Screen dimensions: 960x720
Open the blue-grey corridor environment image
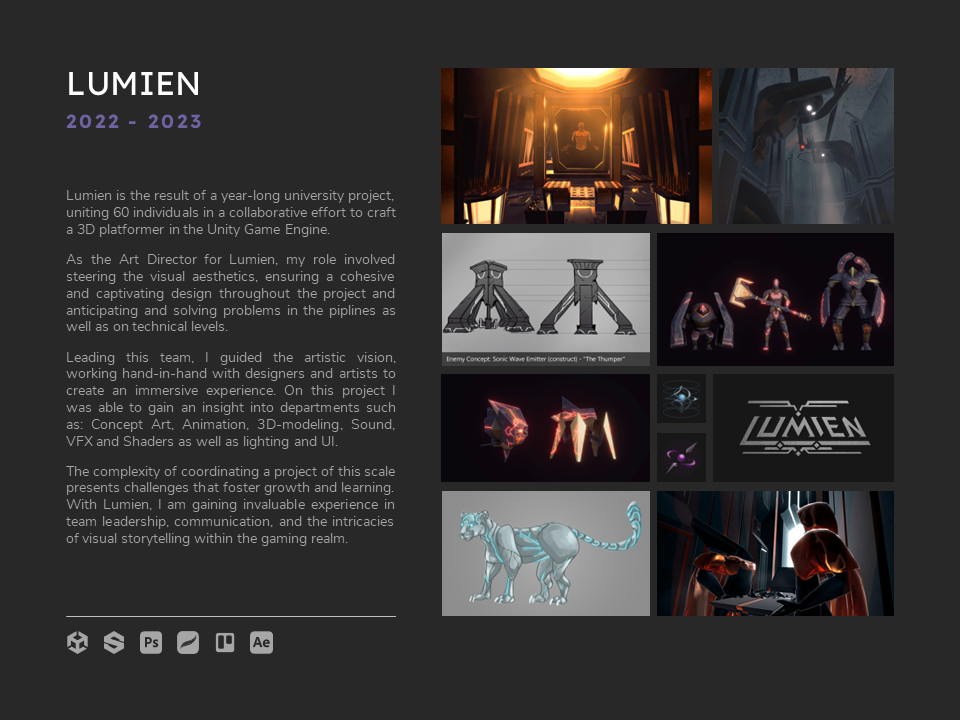806,146
